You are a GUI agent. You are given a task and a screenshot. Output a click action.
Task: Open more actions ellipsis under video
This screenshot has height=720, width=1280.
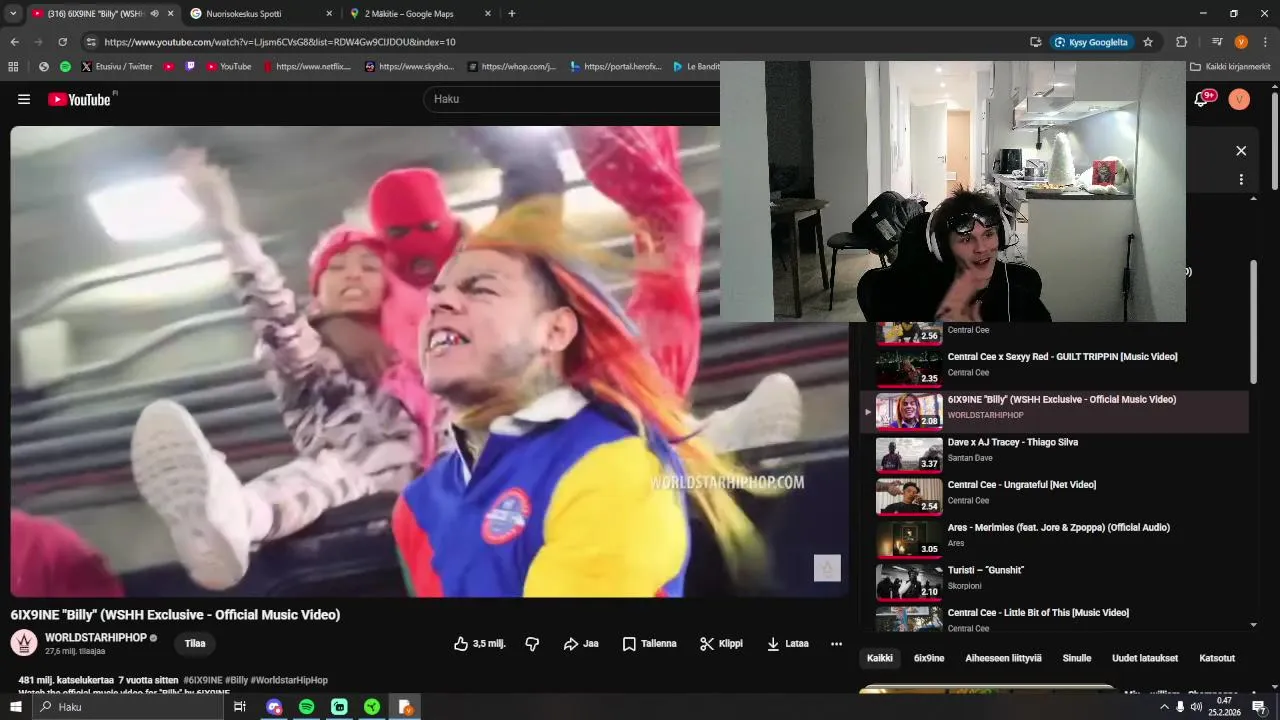[x=836, y=644]
